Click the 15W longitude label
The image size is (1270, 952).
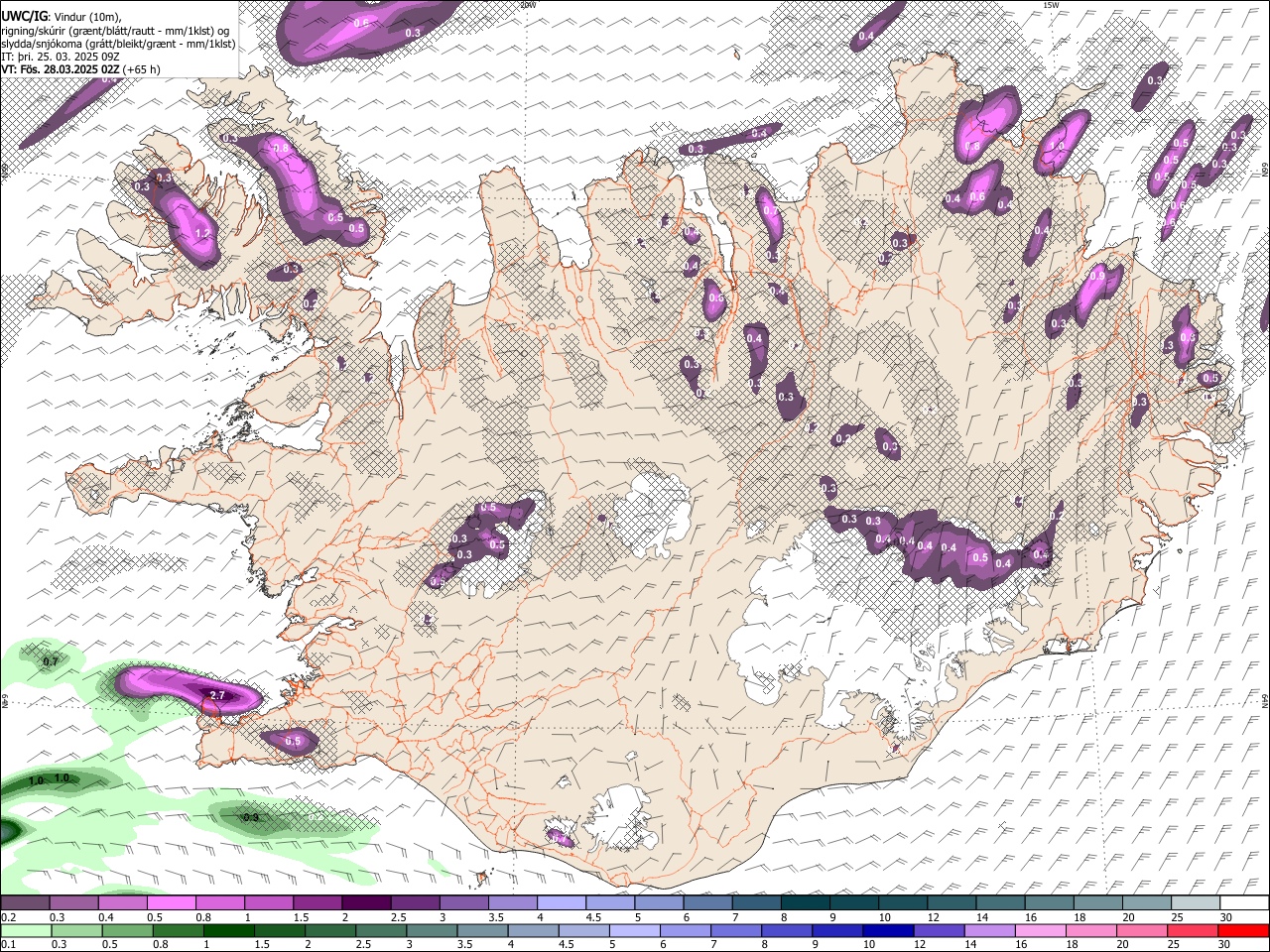(1051, 5)
